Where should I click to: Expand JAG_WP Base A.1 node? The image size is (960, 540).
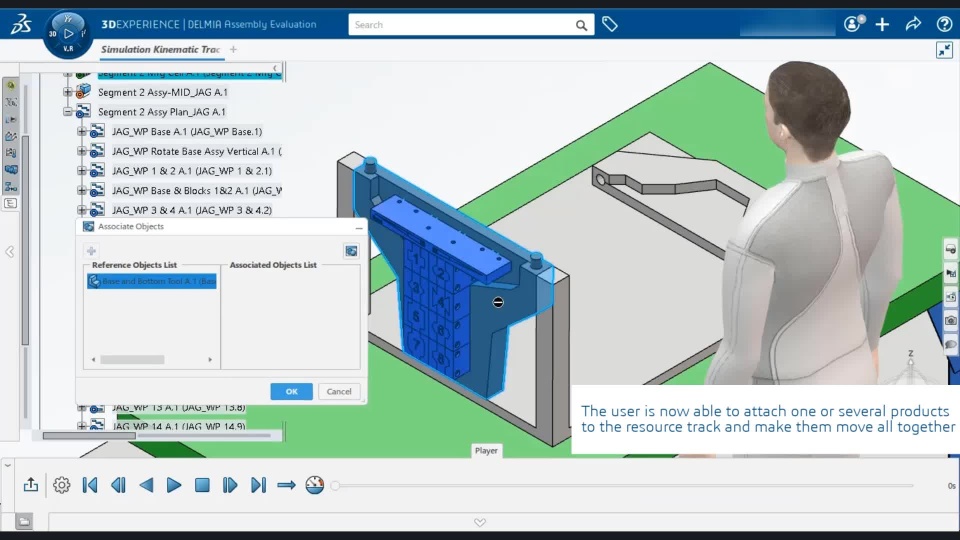(x=81, y=131)
